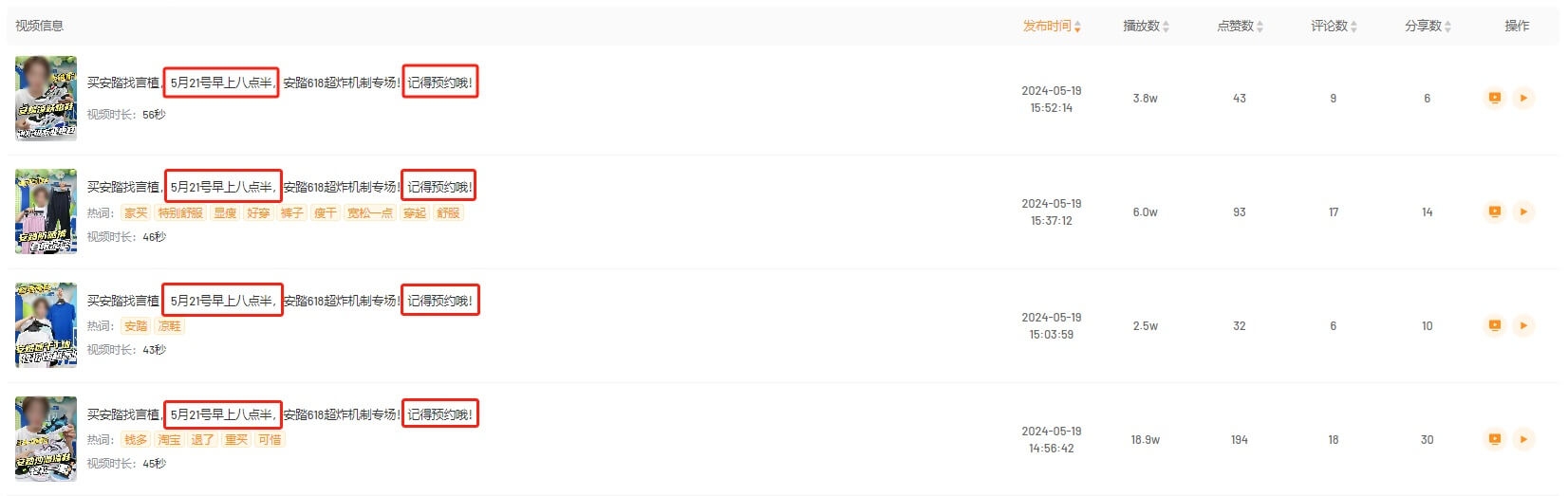Open thumbnail of the 56秒 video
This screenshot has width=1568, height=496.
46,99
